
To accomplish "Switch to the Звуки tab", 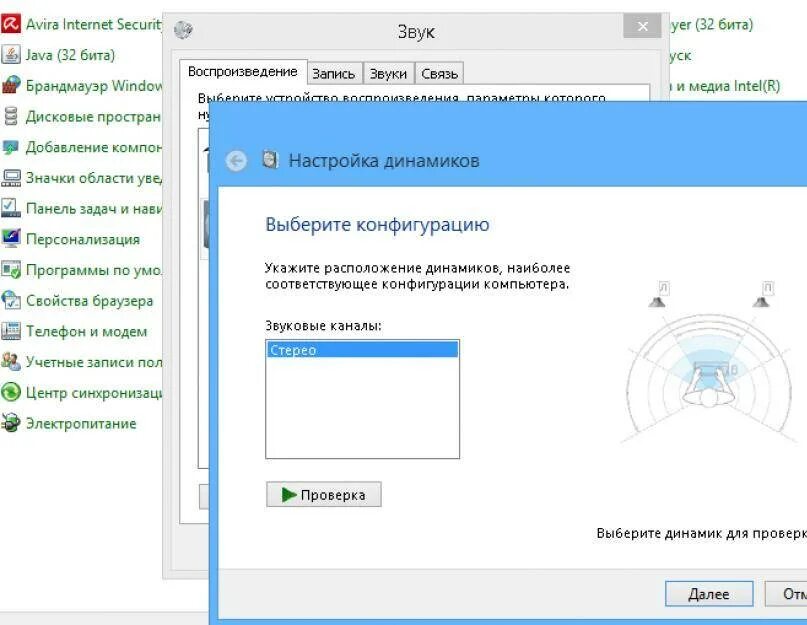I will tap(389, 74).
